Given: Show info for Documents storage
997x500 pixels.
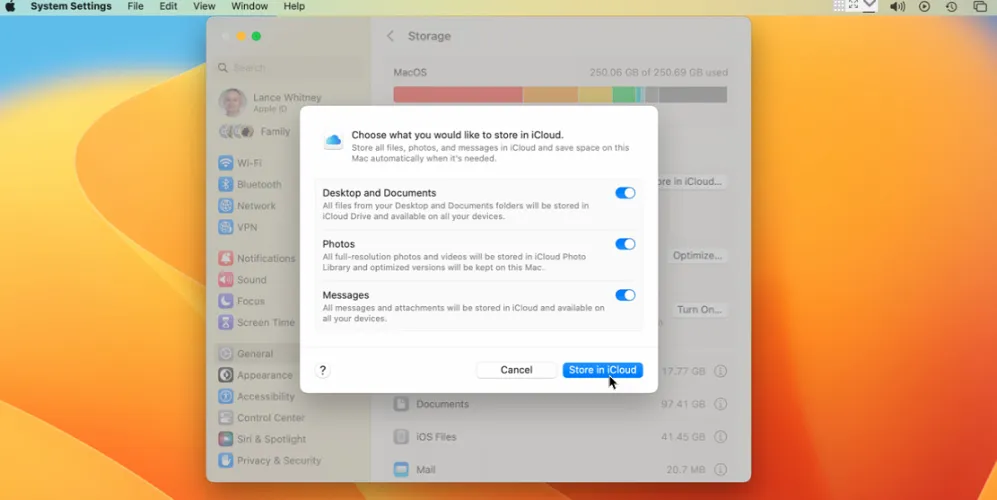Looking at the screenshot, I should [720, 404].
